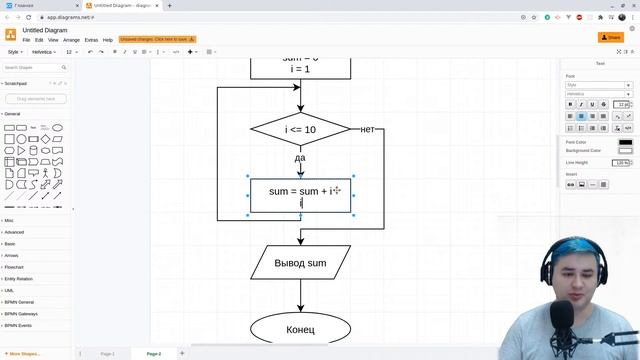Open the Style combo box in Text panel

click(599, 85)
